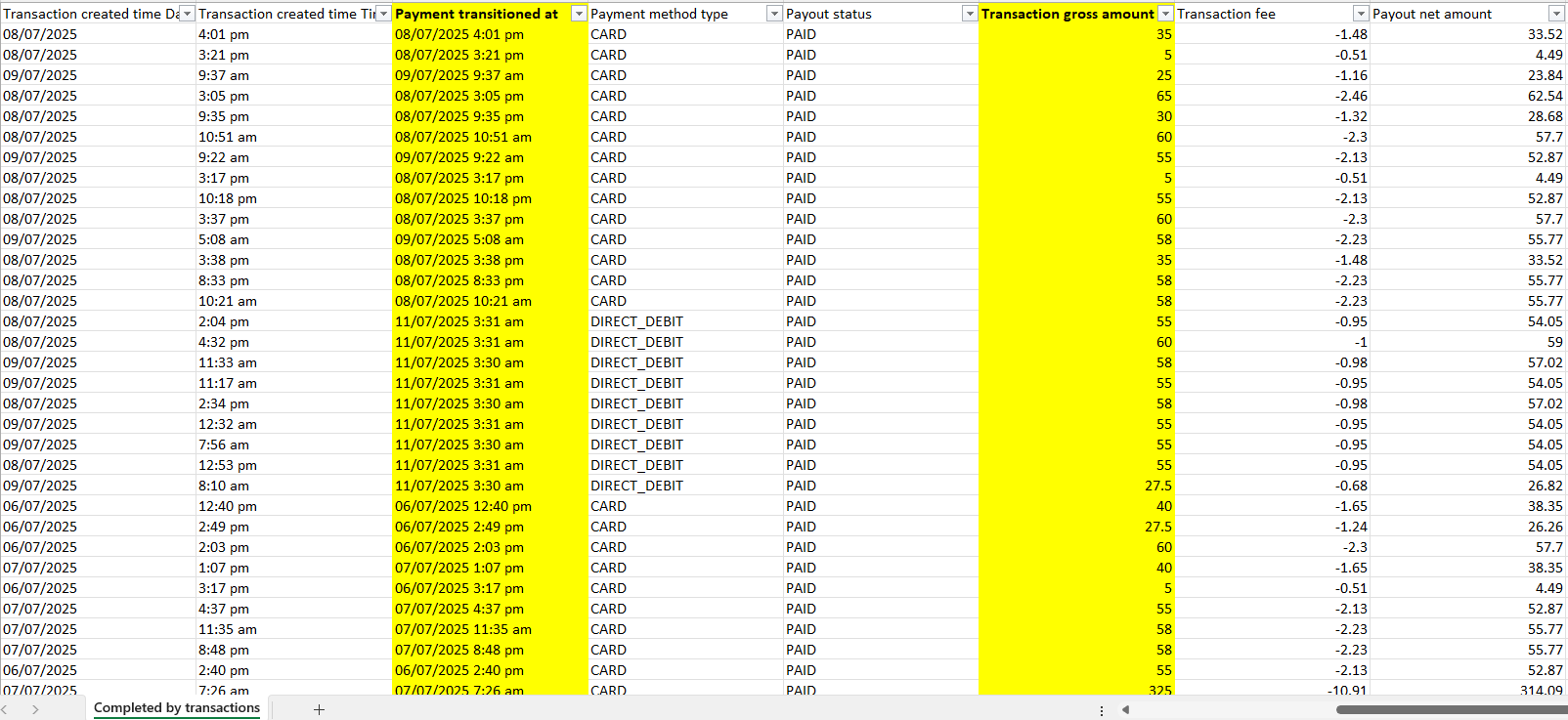Select the Payment method type header cell
The image size is (1568, 720).
coord(685,14)
